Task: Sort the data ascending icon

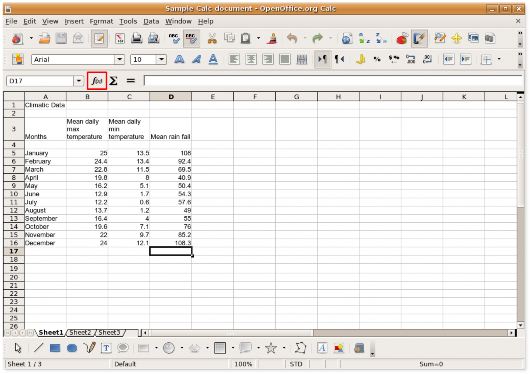Action: pyautogui.click(x=364, y=38)
